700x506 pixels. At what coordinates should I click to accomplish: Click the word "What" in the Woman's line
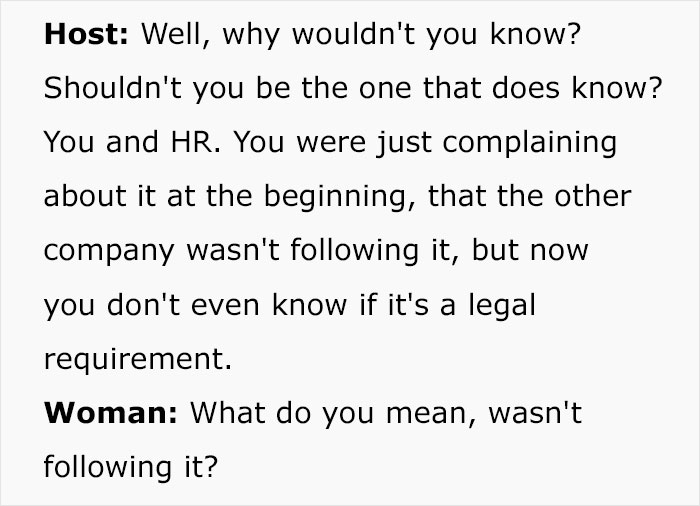tap(222, 414)
